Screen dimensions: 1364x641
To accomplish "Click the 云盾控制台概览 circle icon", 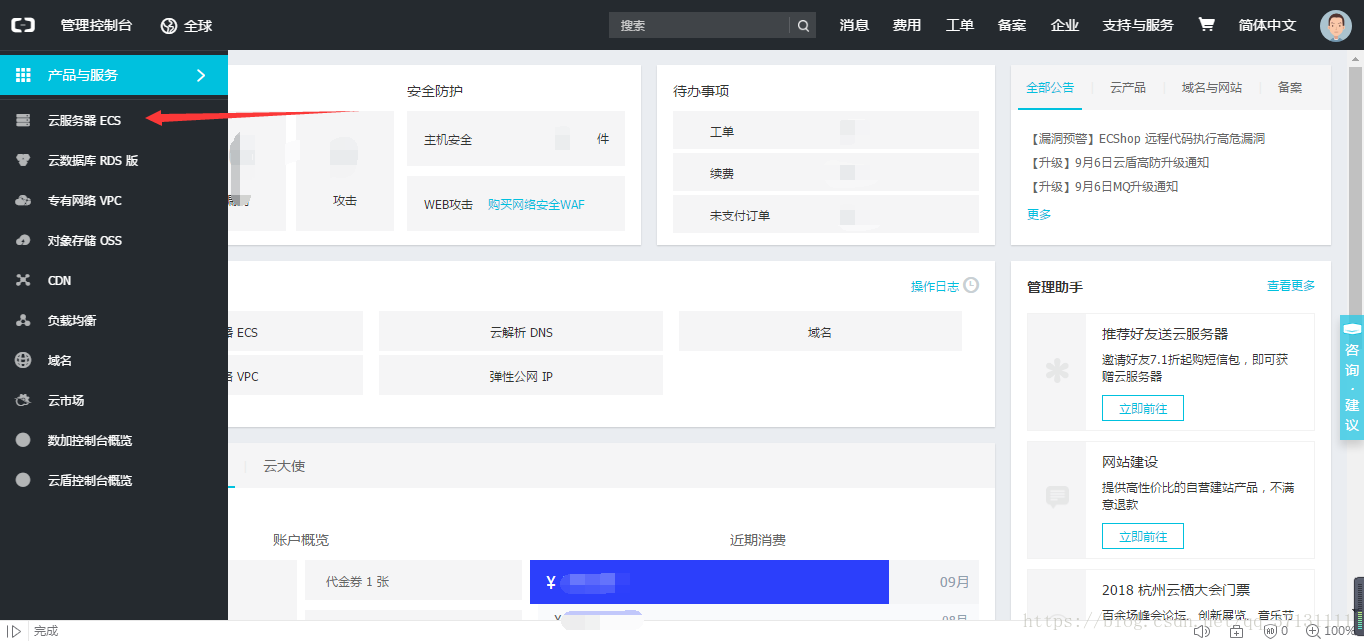I will tap(23, 480).
